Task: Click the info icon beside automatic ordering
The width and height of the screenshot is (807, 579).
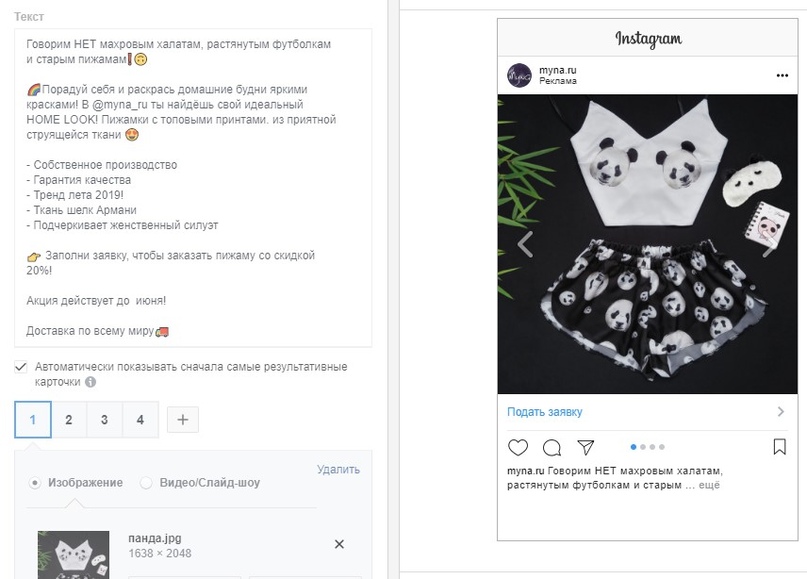Action: pyautogui.click(x=90, y=382)
